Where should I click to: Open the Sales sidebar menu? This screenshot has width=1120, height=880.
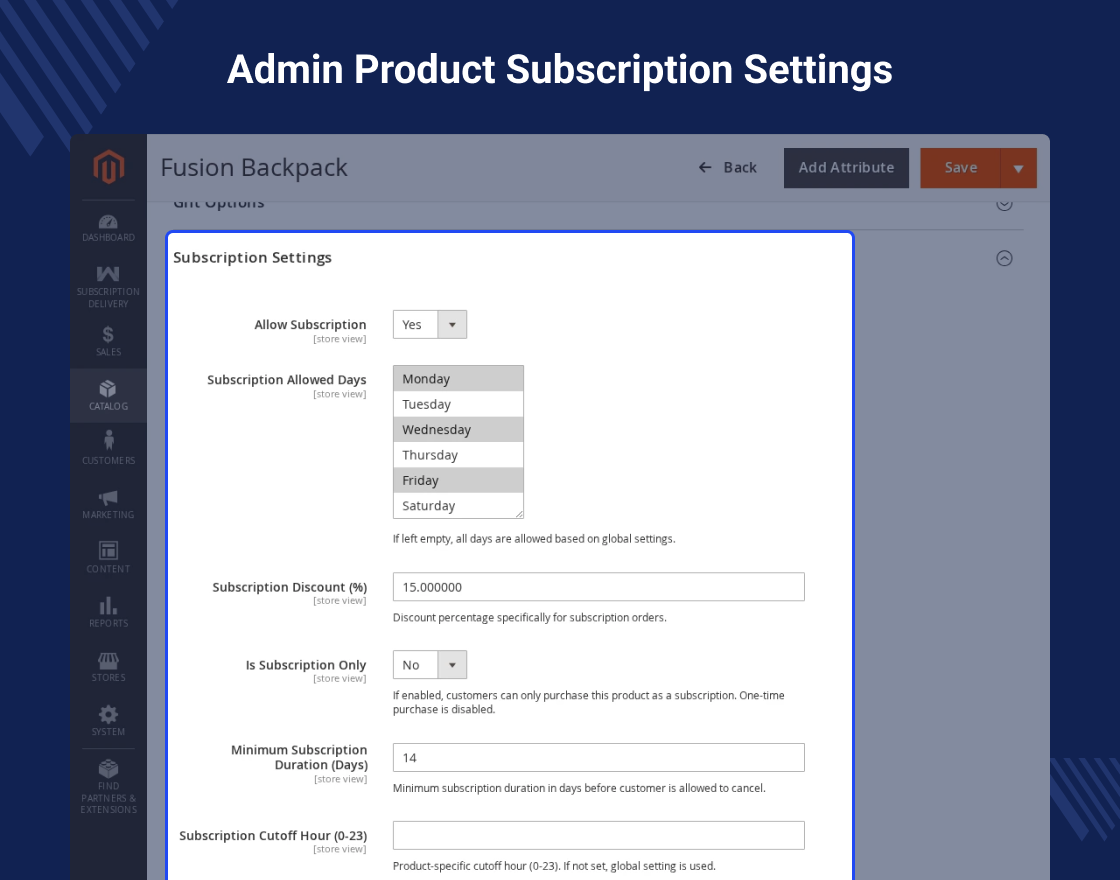coord(109,341)
